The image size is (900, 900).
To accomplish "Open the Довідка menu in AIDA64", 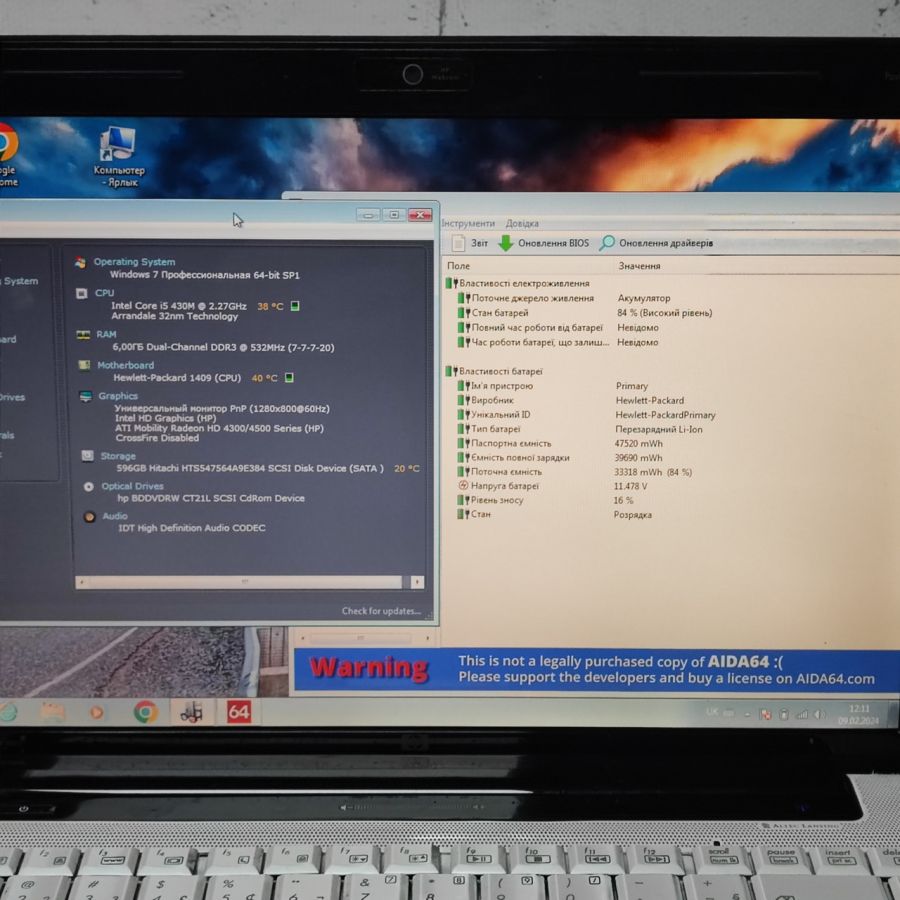I will point(522,223).
